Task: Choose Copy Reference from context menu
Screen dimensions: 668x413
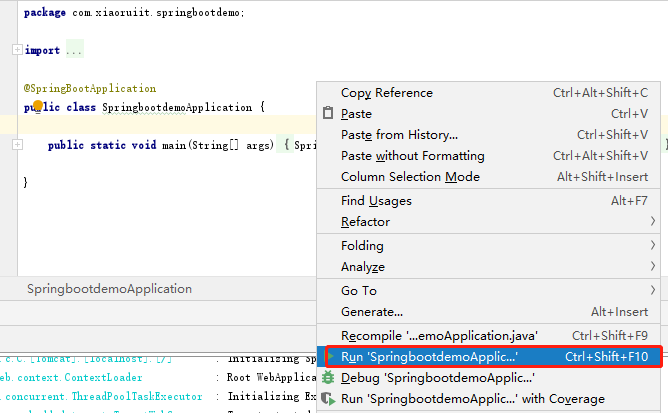Action: tap(489, 92)
